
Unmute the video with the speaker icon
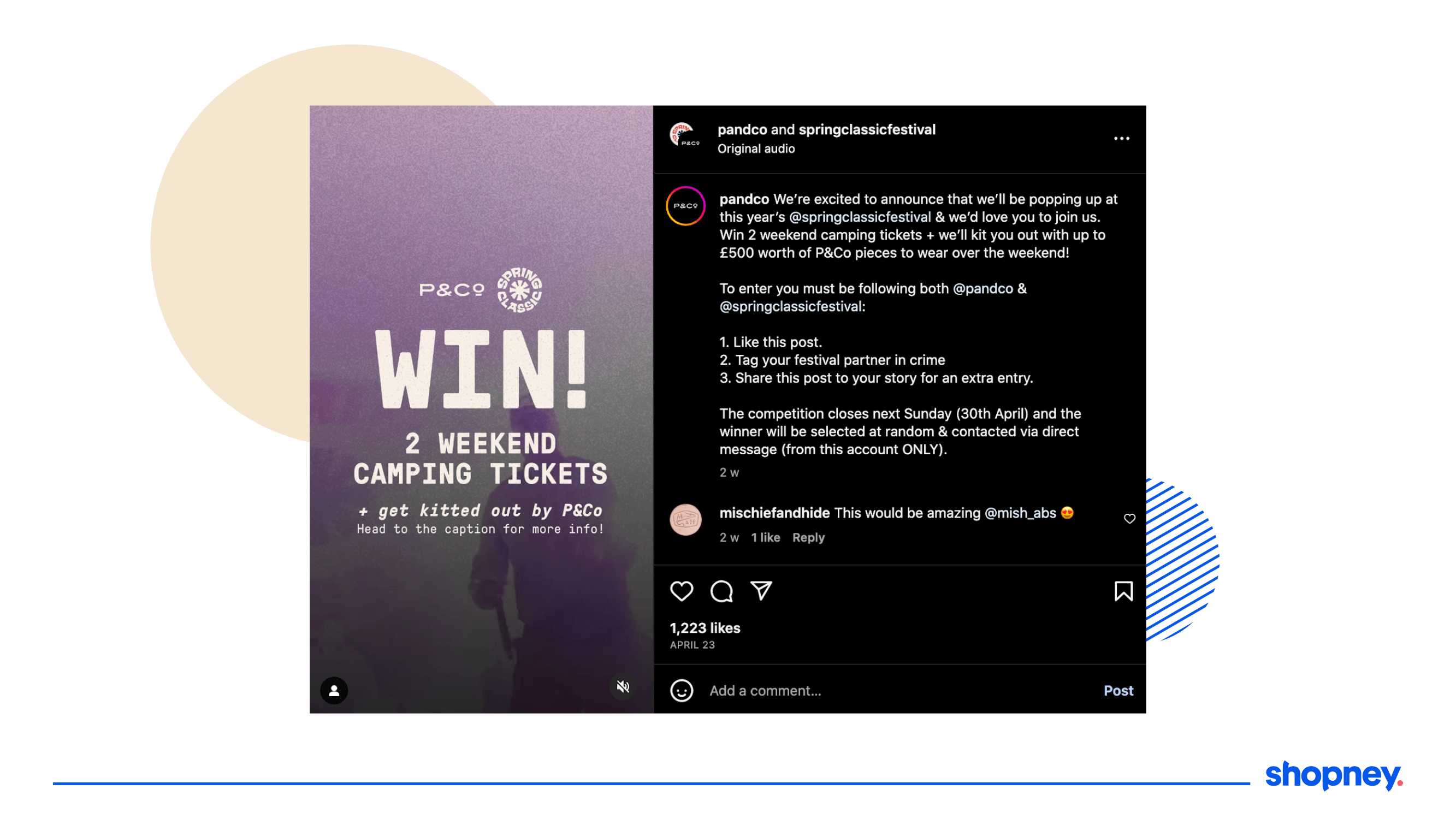(623, 687)
